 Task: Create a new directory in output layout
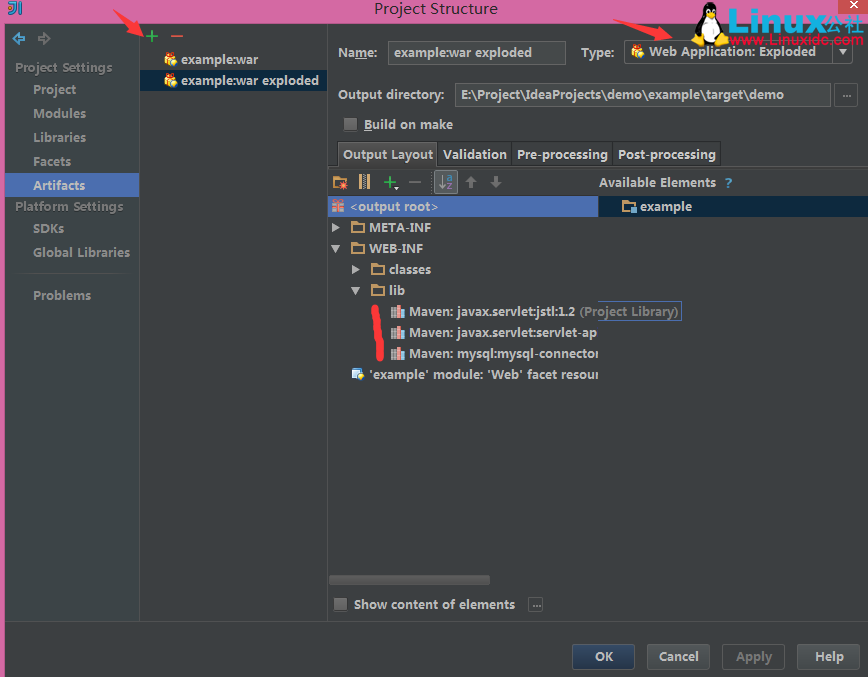click(x=339, y=182)
